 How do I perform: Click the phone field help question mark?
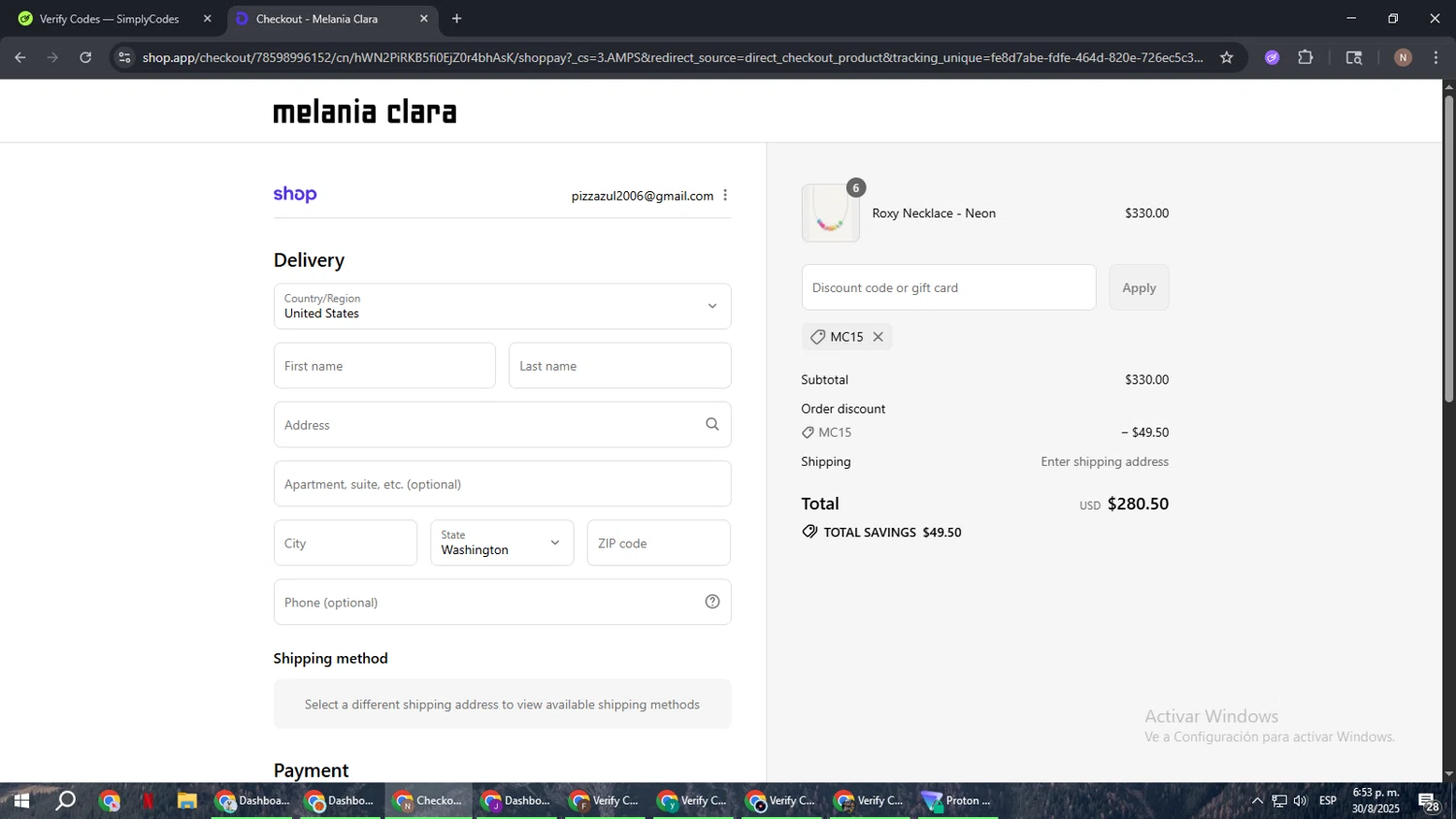click(712, 602)
